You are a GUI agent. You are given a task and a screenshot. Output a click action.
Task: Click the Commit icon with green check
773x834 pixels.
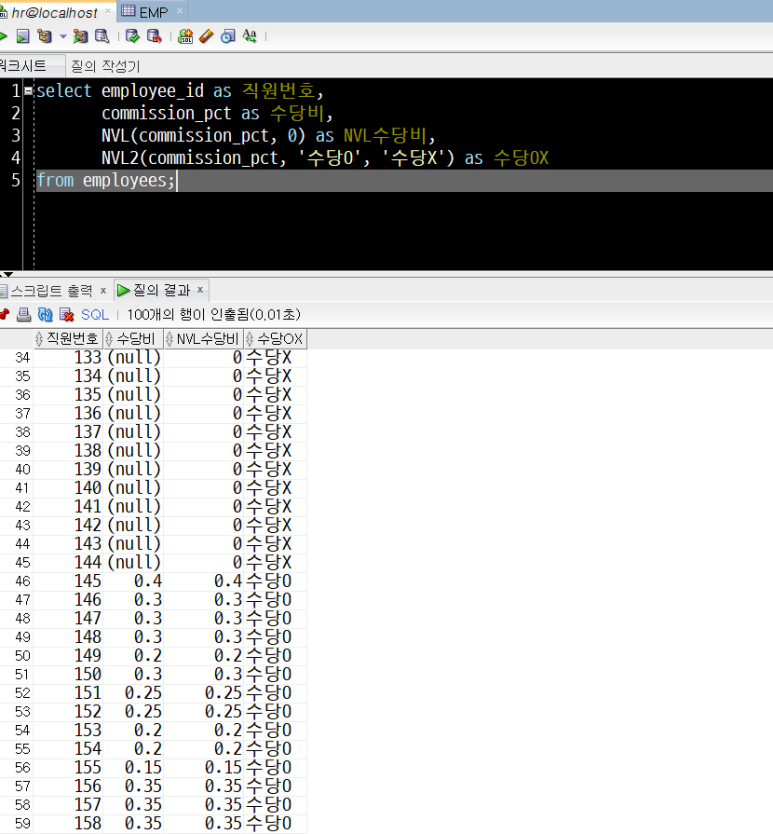(132, 36)
